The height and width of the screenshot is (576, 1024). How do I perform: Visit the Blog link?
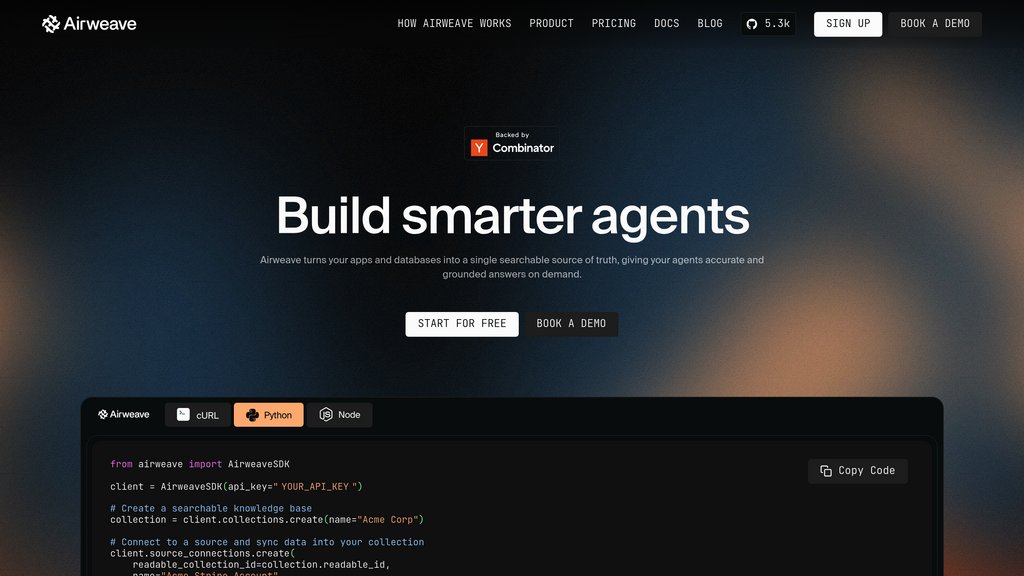(710, 24)
